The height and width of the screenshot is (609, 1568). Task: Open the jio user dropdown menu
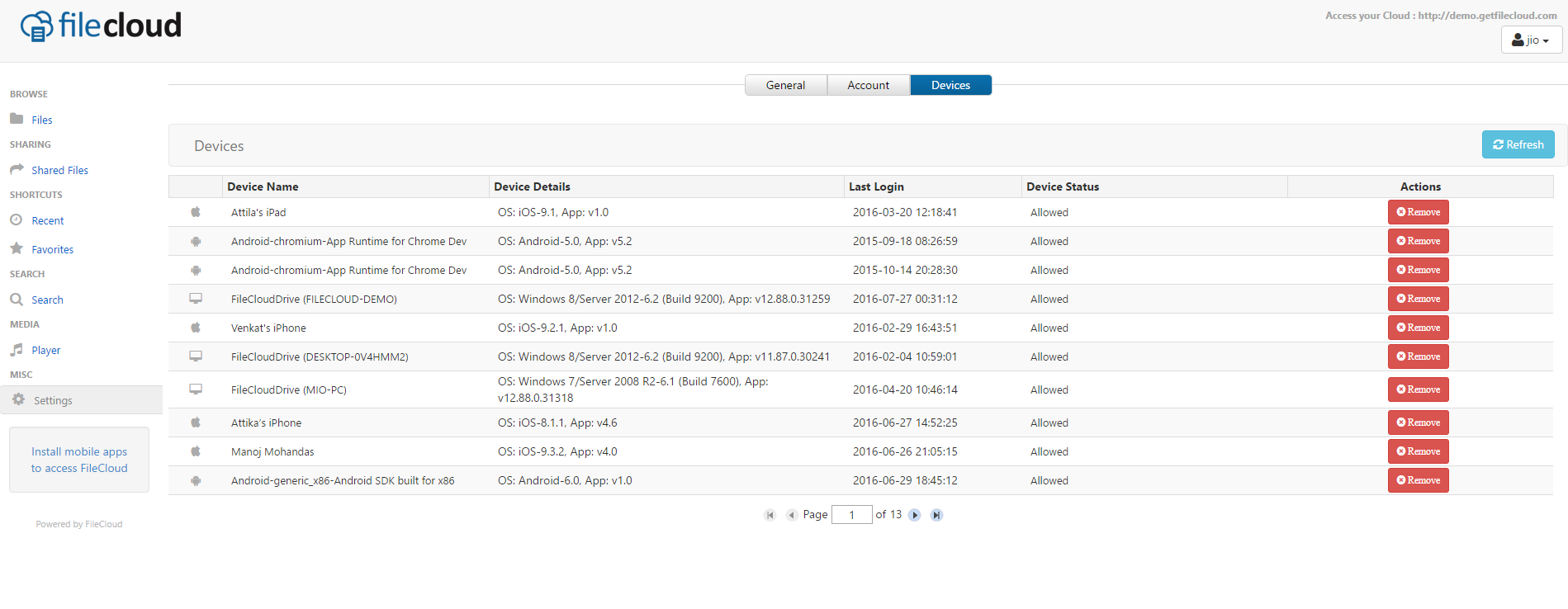(x=1532, y=40)
